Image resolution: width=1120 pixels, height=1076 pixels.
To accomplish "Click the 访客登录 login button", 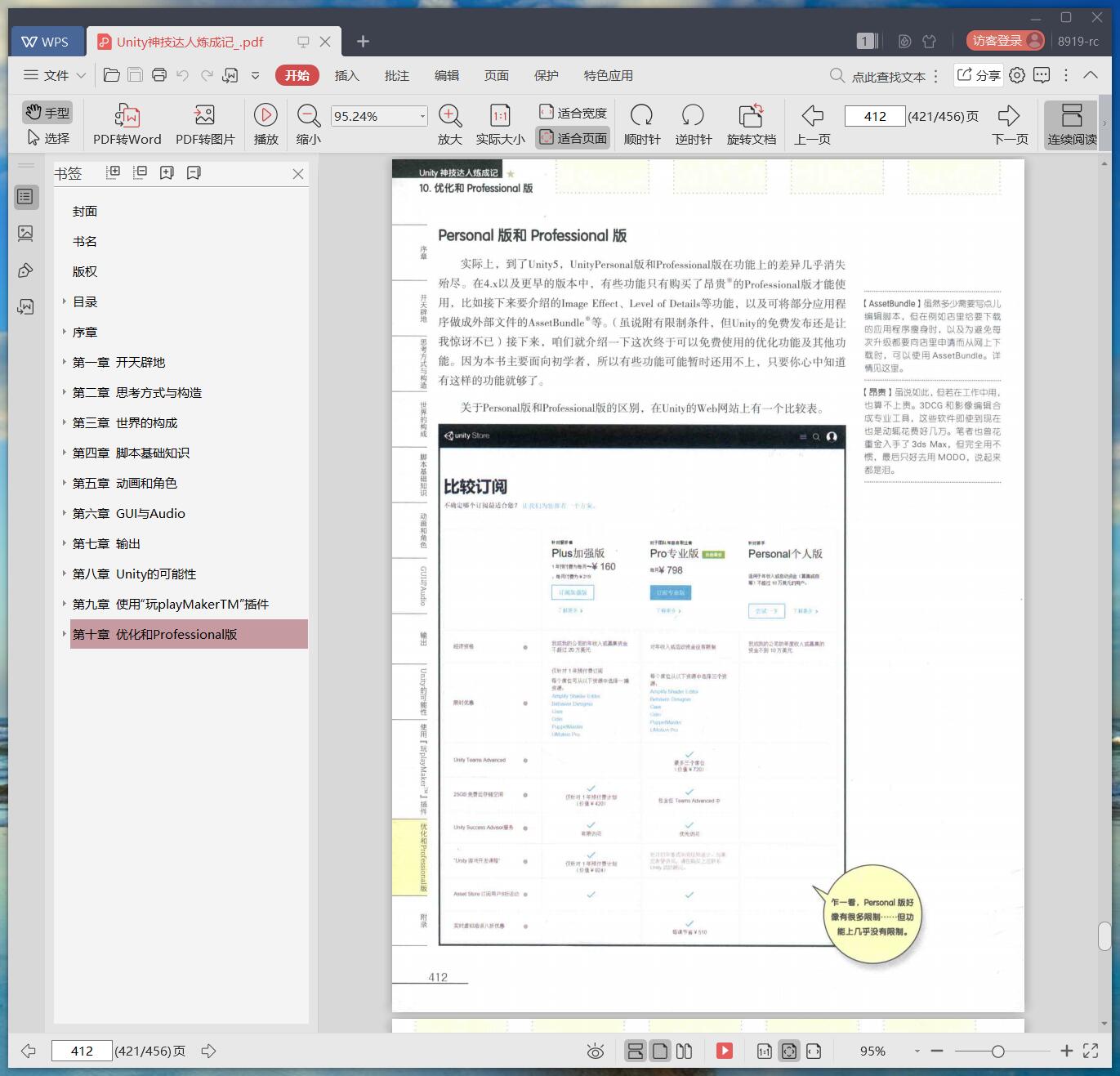I will (x=1006, y=41).
